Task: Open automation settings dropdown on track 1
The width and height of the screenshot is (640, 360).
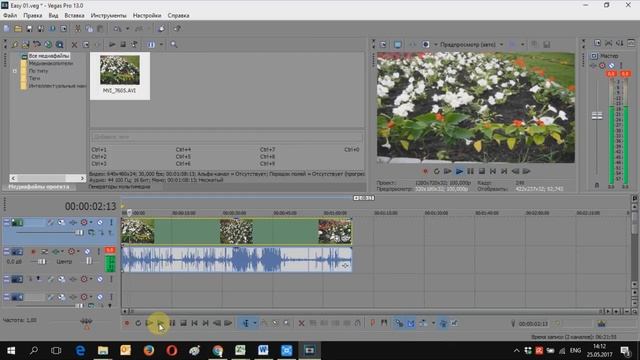Action: (x=91, y=222)
